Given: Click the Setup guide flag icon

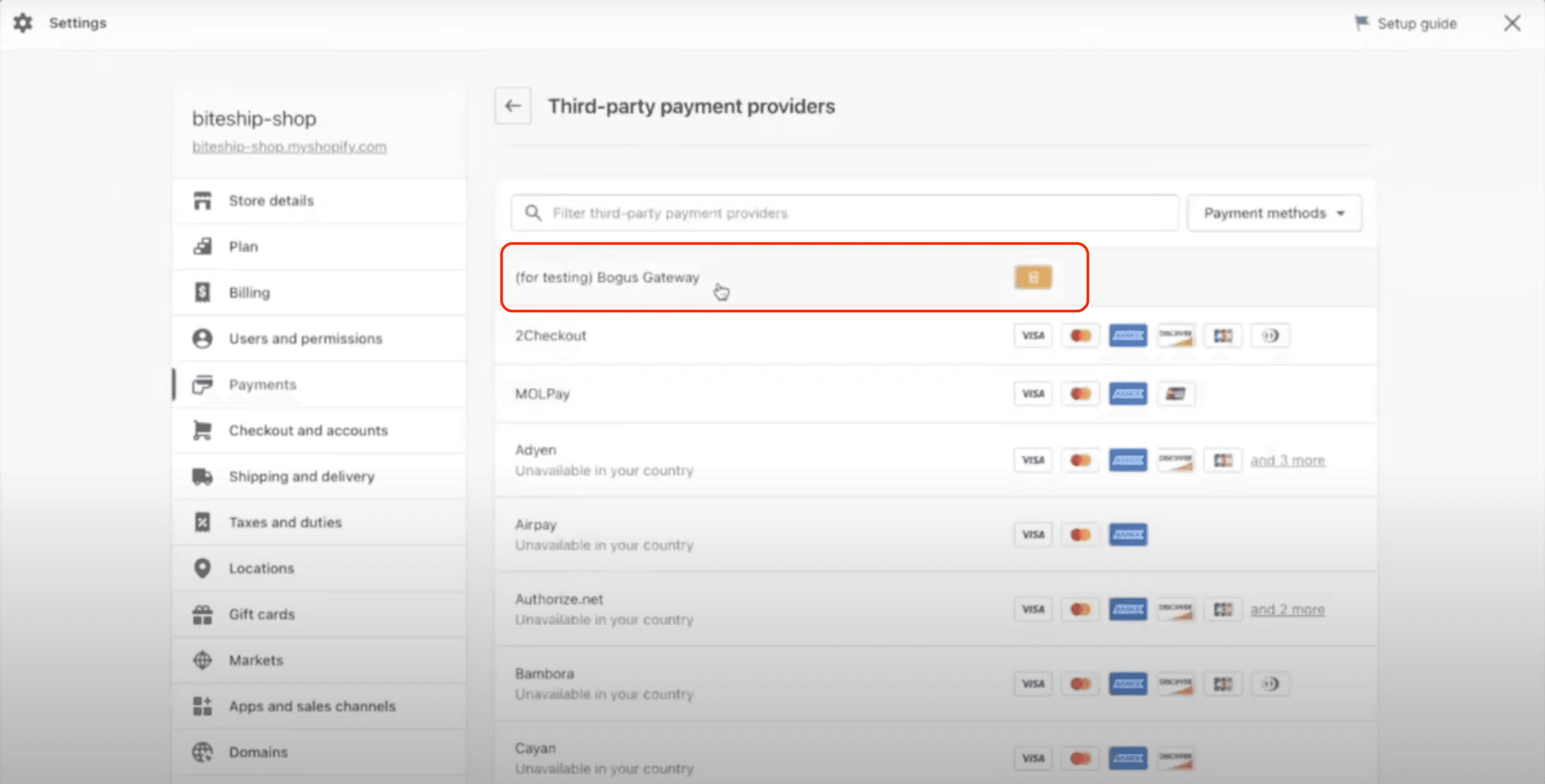Looking at the screenshot, I should pos(1362,24).
